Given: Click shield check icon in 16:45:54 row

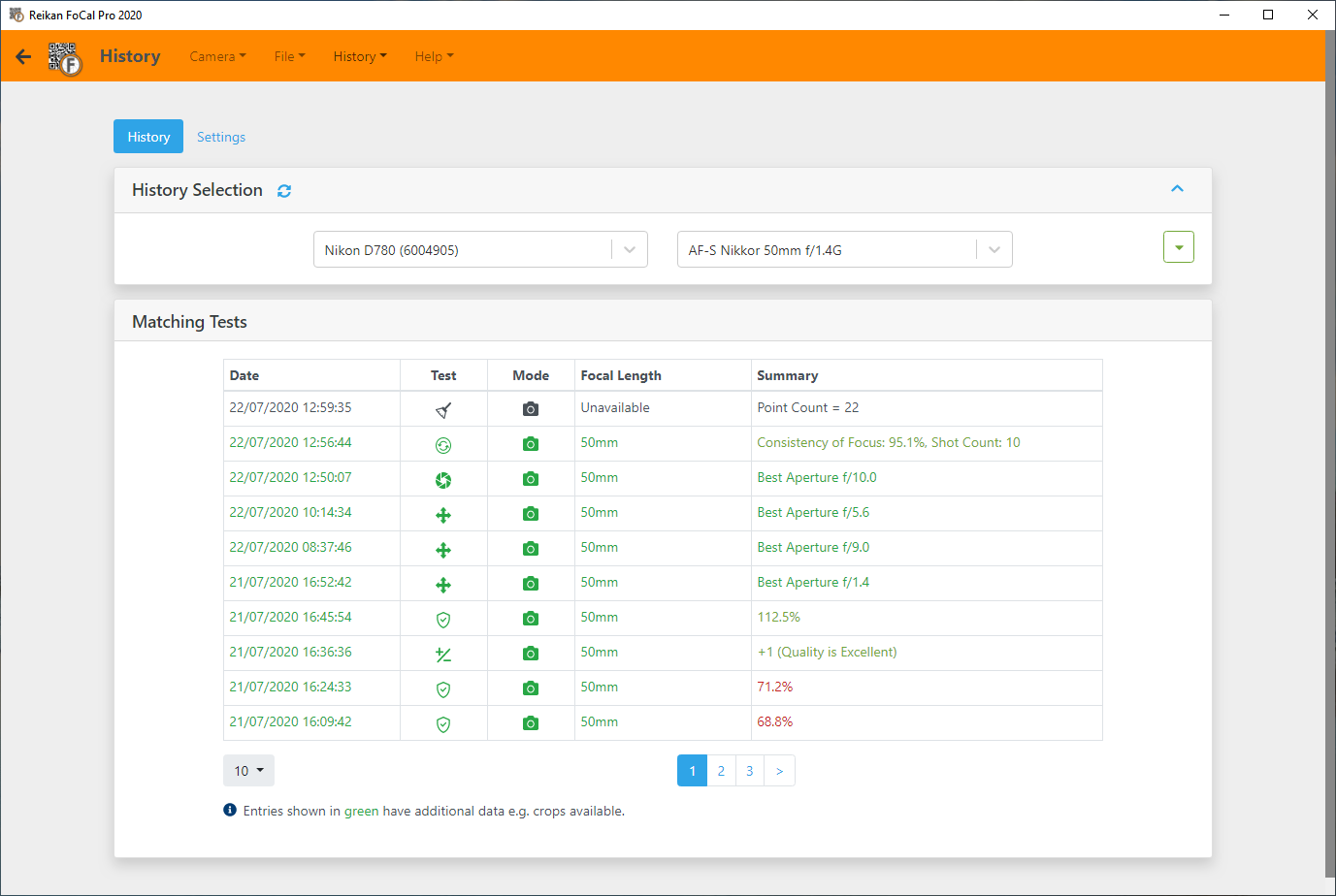Looking at the screenshot, I should pos(443,620).
